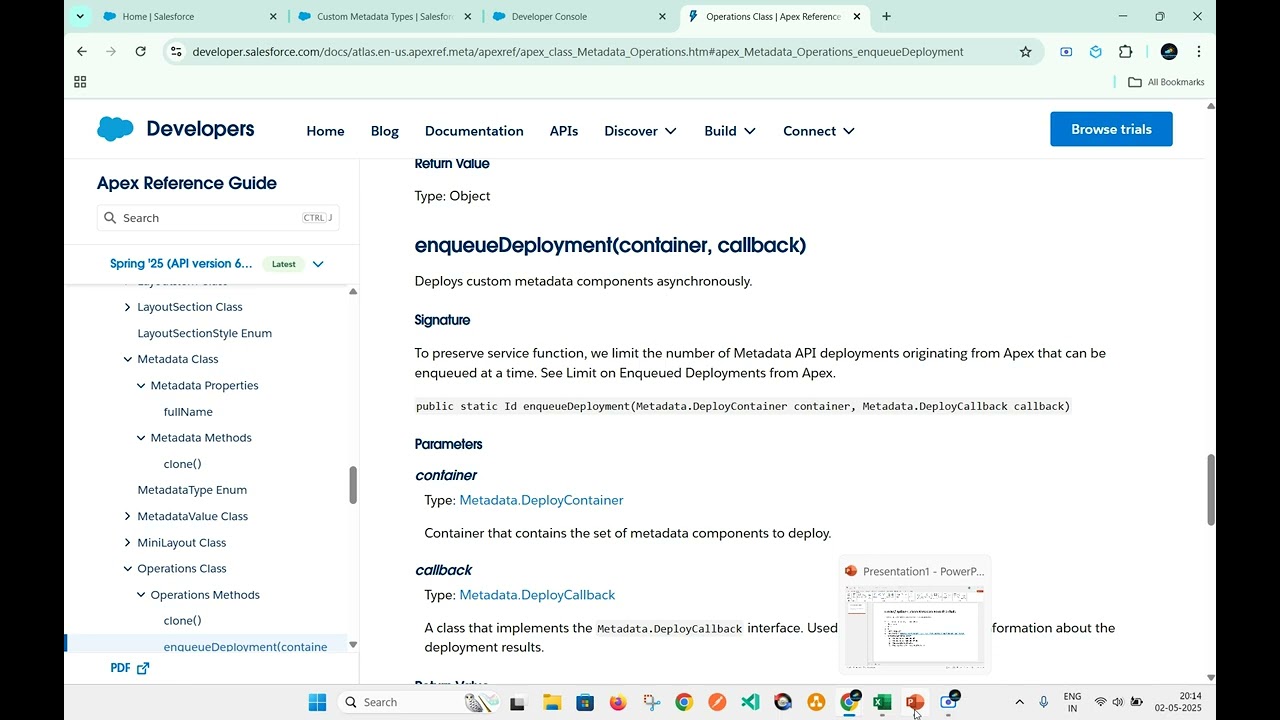This screenshot has height=720, width=1280.
Task: Open the Spring '25 version selector
Action: click(x=217, y=264)
